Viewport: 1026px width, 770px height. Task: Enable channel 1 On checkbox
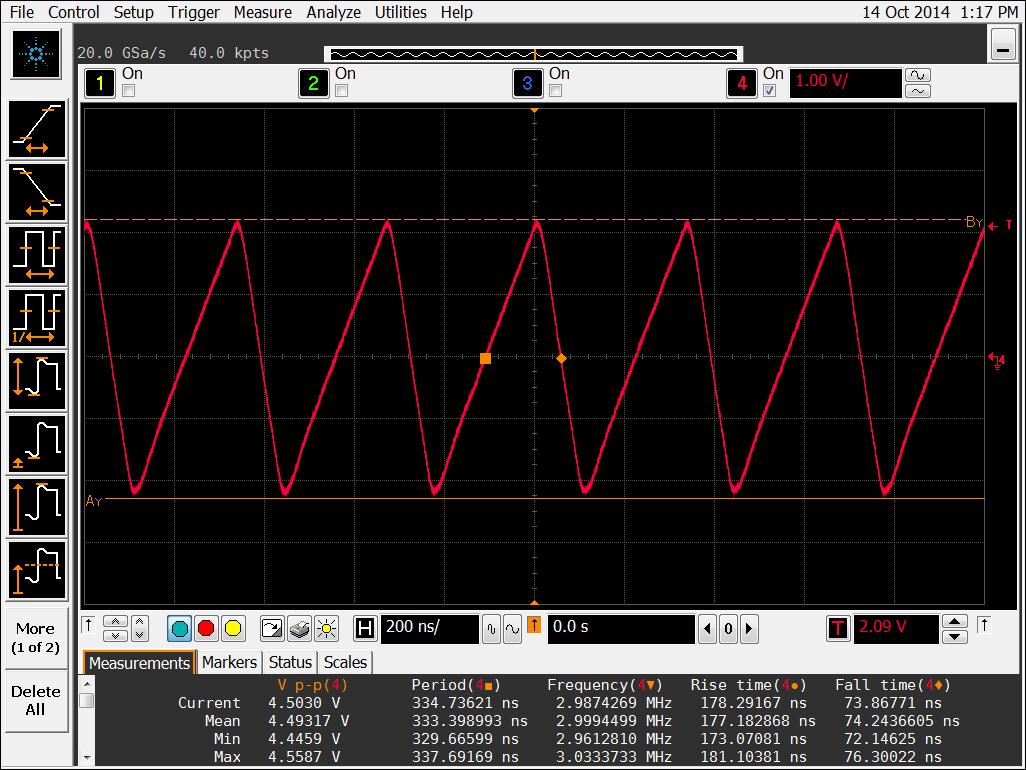[x=129, y=91]
